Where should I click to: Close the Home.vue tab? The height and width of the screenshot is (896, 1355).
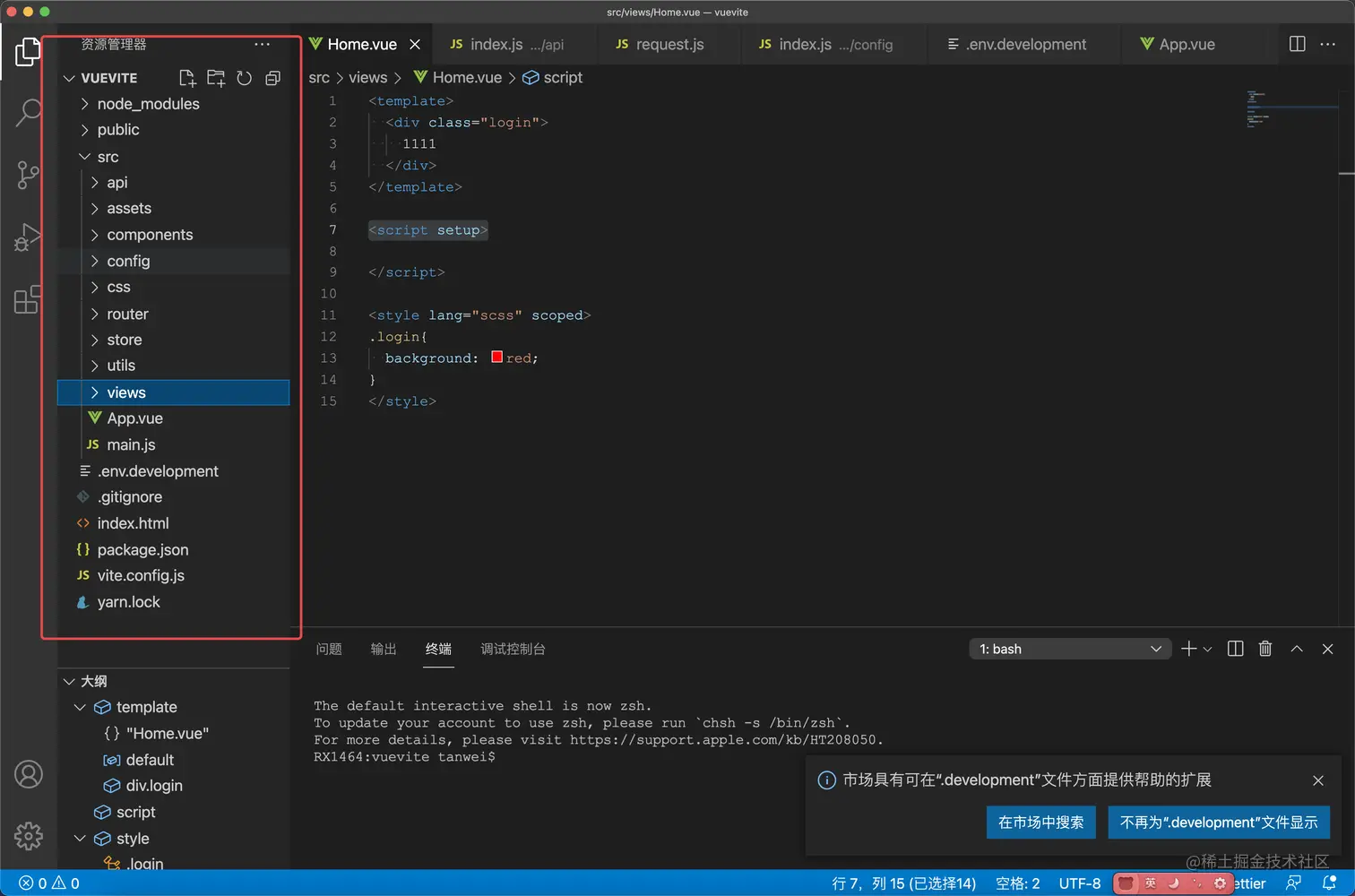[x=415, y=44]
